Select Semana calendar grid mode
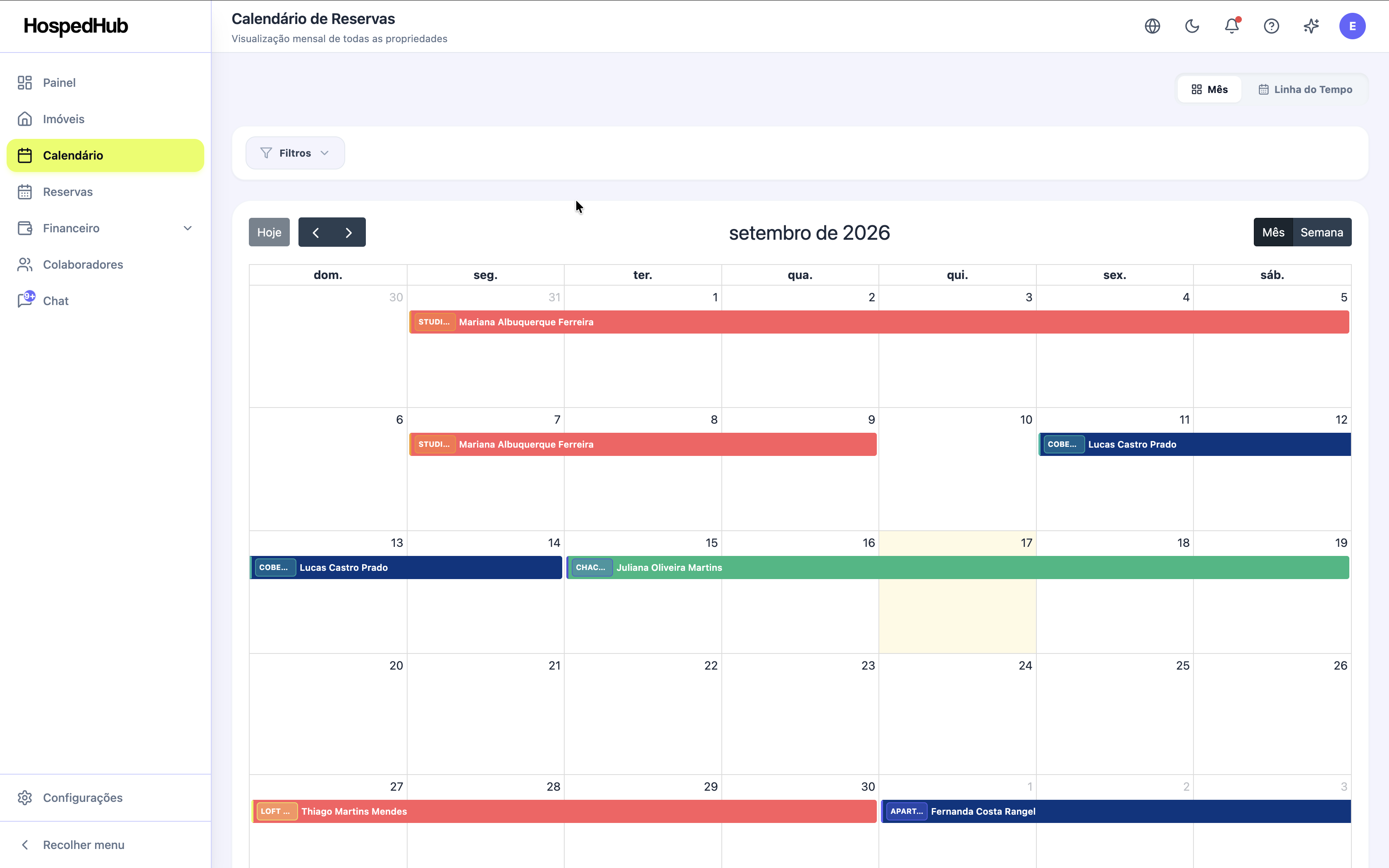 tap(1322, 232)
